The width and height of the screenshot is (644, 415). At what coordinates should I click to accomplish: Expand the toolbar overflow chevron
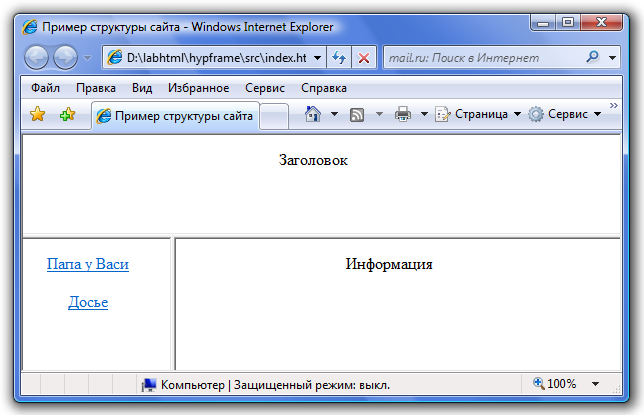point(614,106)
